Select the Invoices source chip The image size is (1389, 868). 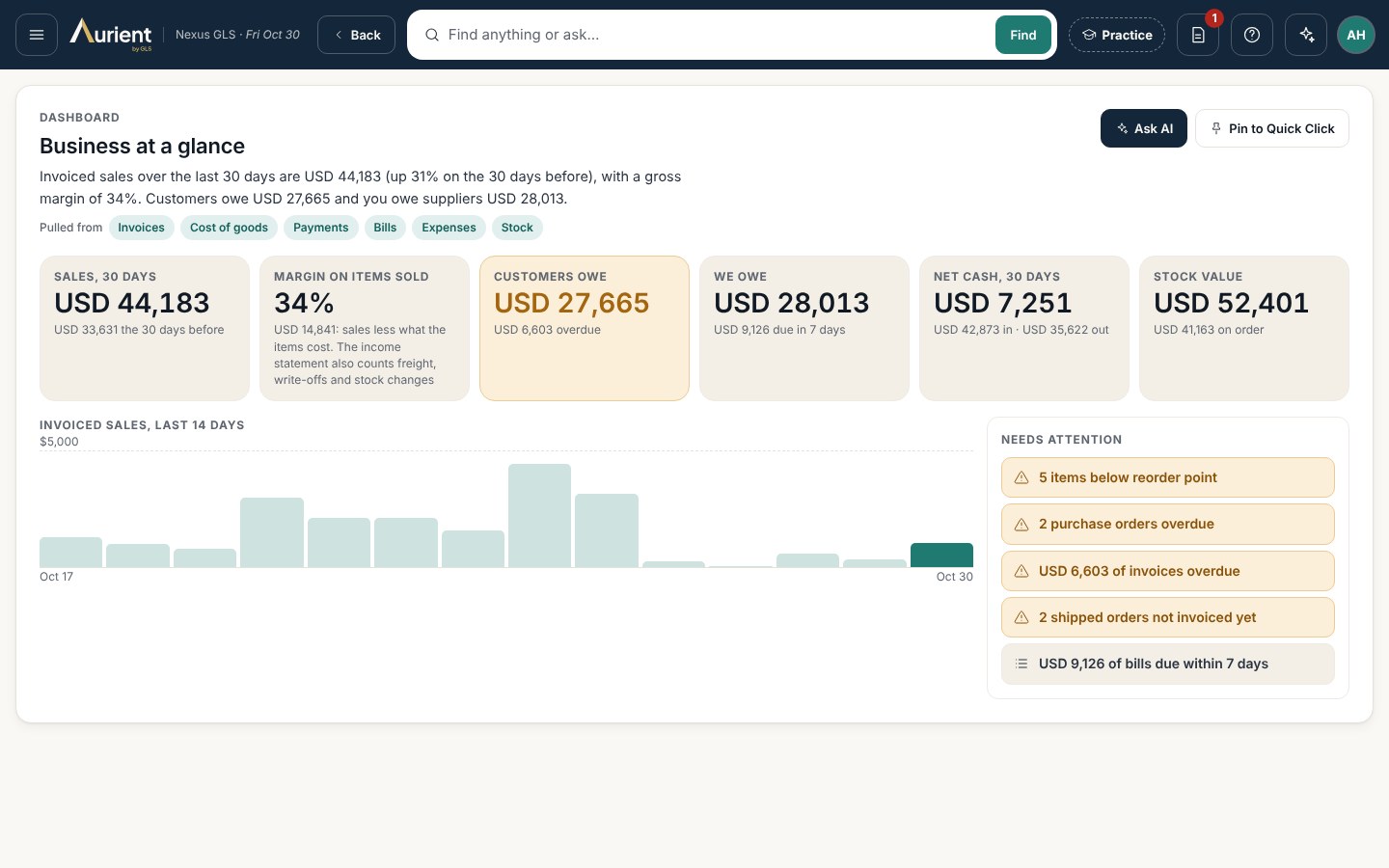pos(142,228)
